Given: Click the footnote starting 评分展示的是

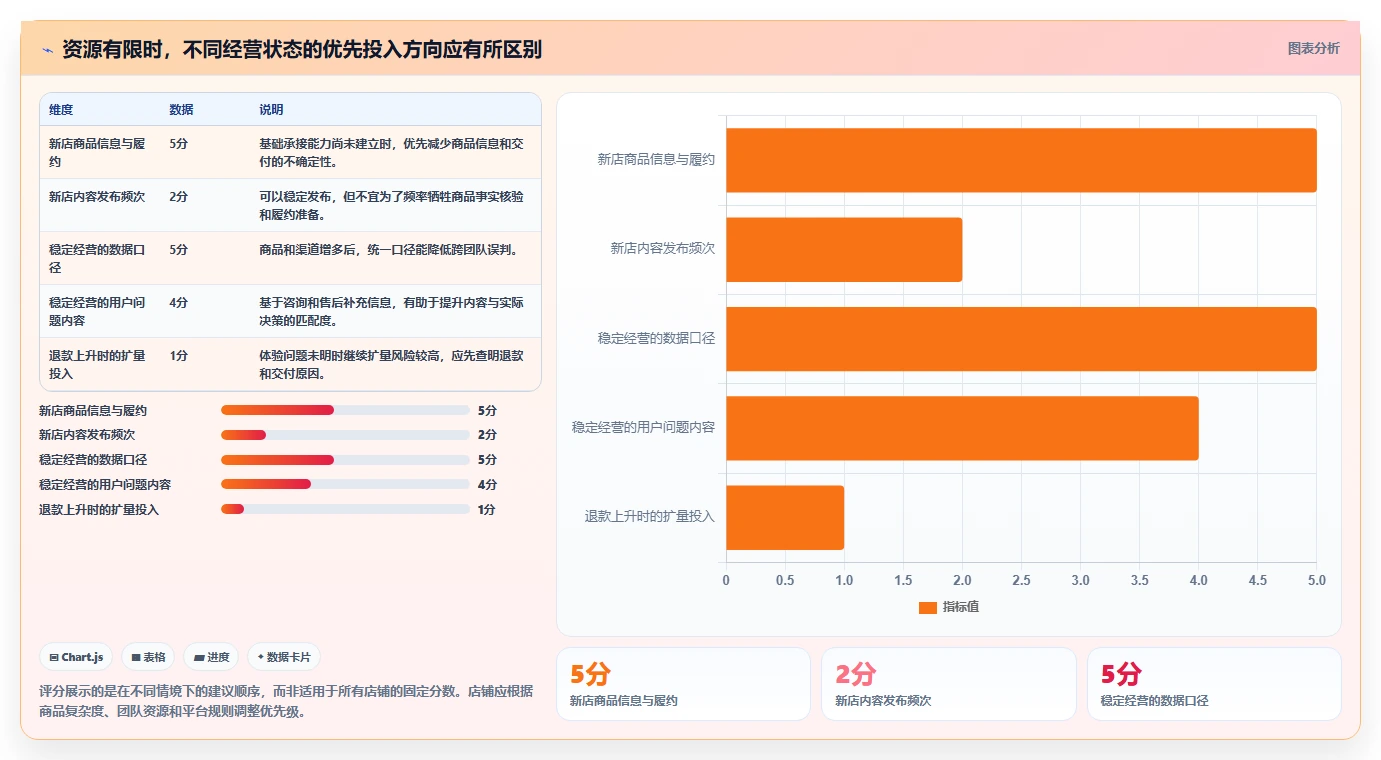Looking at the screenshot, I should click(286, 702).
